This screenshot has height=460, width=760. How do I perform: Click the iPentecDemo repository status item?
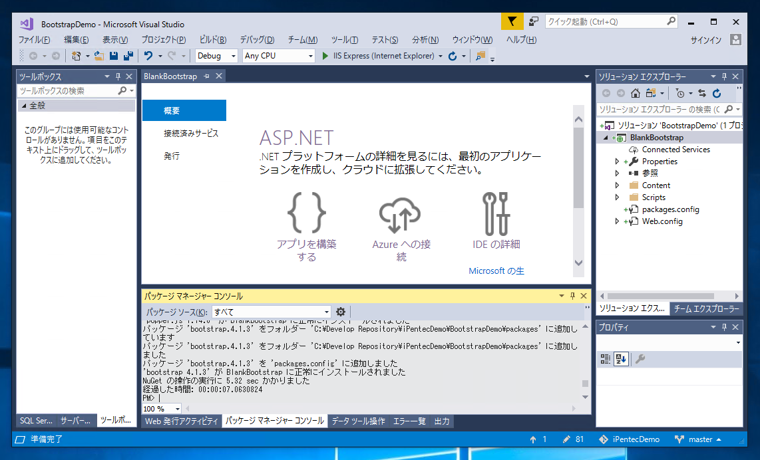pos(629,439)
